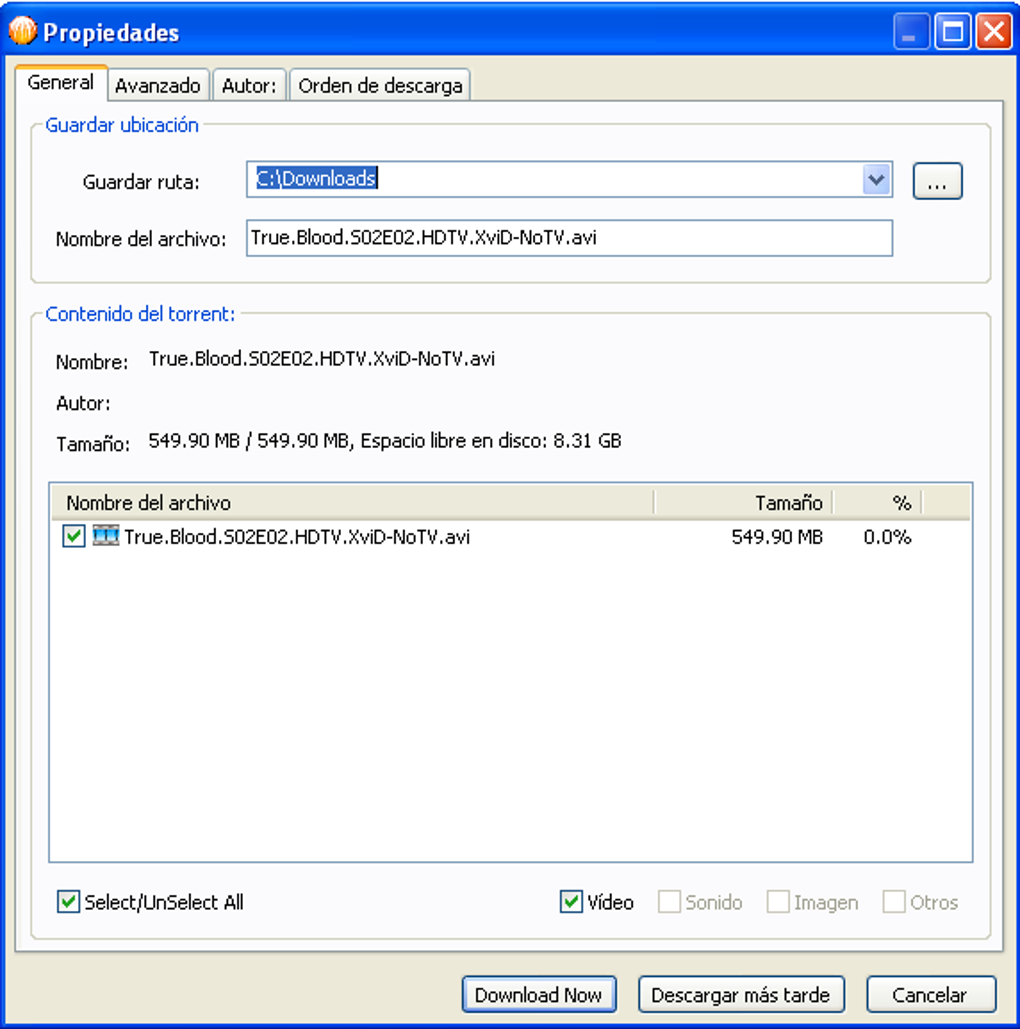
Task: Toggle the Sonido filter checkbox
Action: point(669,902)
